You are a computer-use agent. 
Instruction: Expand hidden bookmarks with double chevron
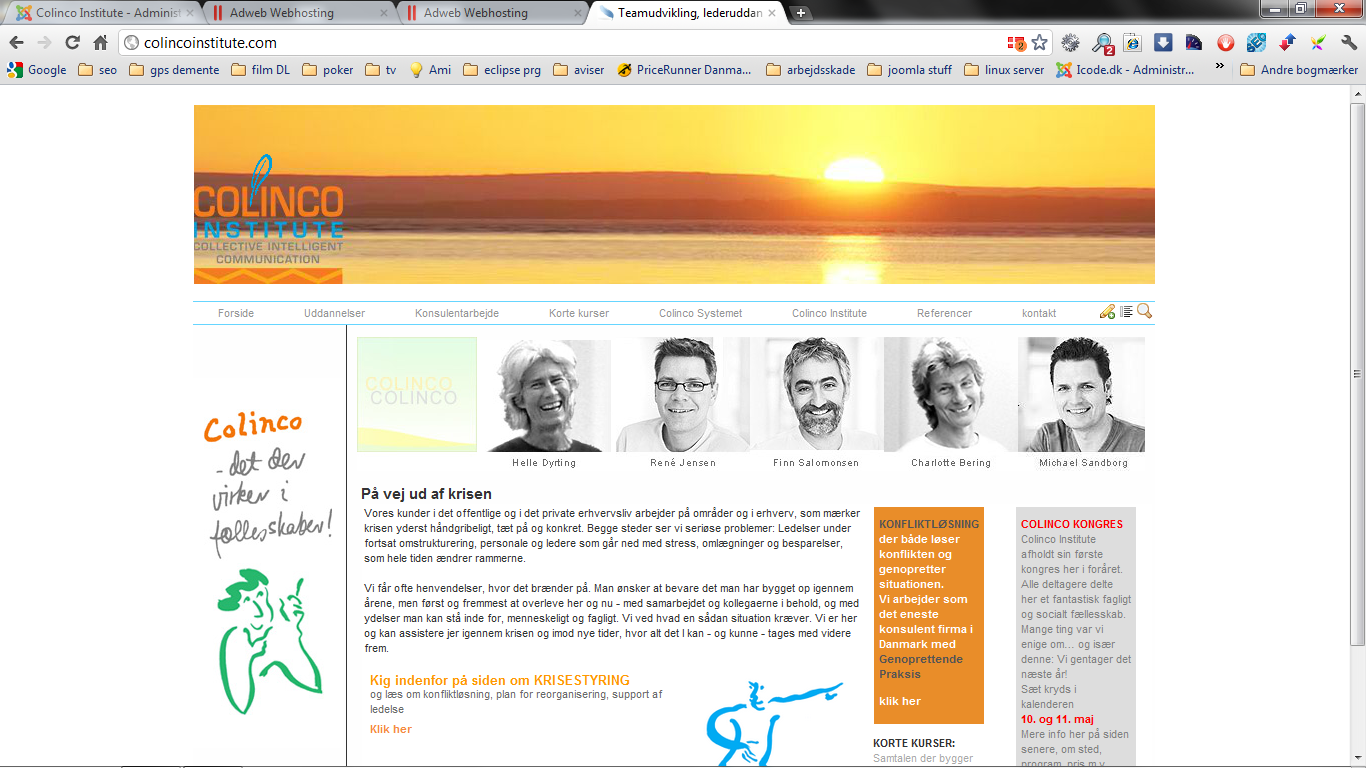(x=1219, y=67)
